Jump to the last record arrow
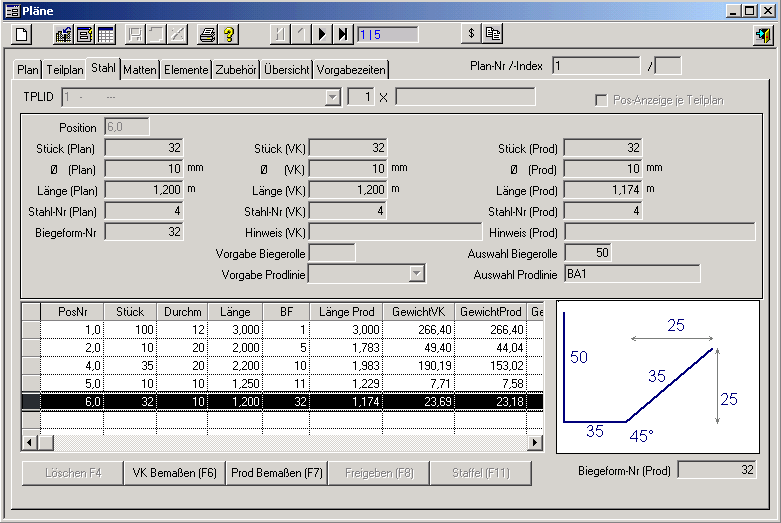Viewport: 781px width, 523px height. tap(343, 34)
